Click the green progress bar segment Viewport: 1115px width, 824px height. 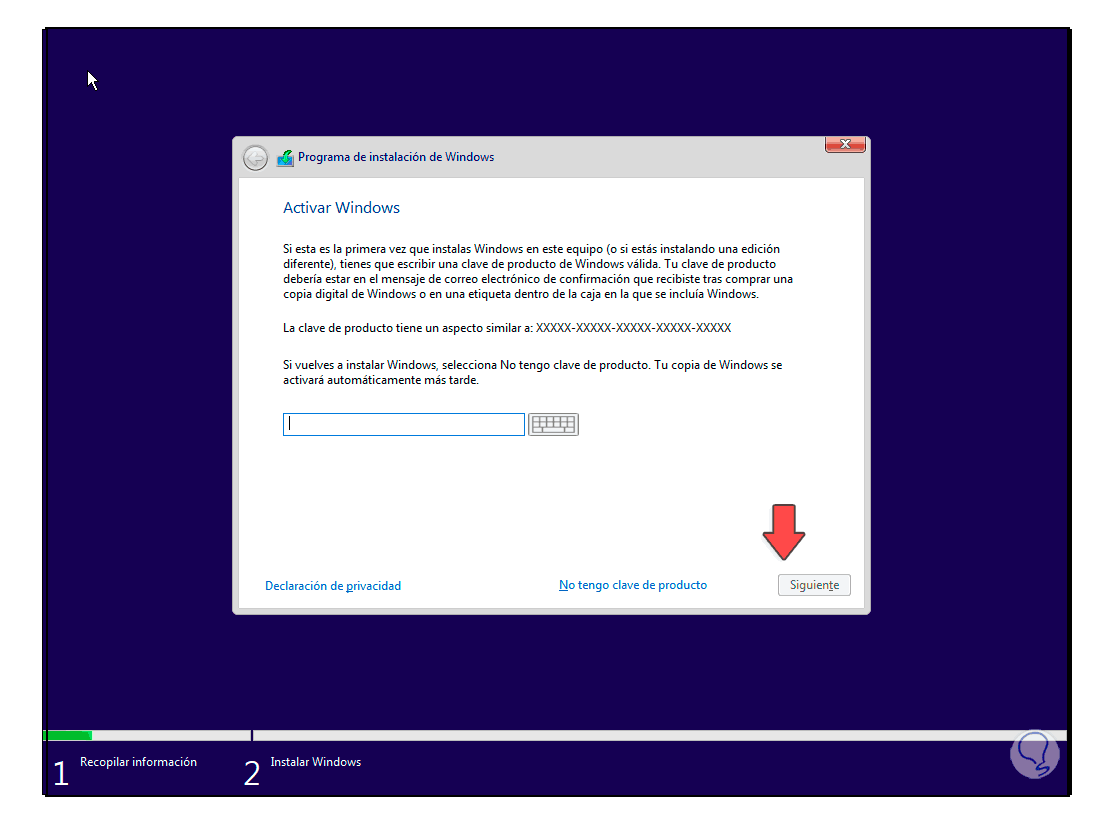tap(68, 734)
